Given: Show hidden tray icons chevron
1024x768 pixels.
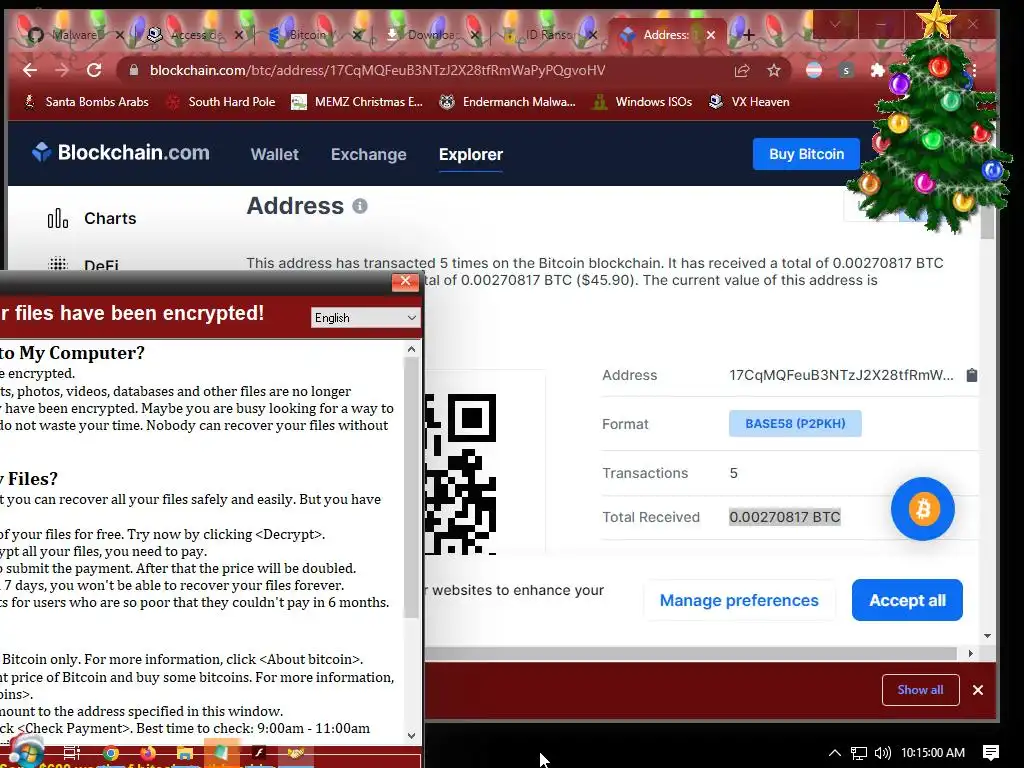Looking at the screenshot, I should [835, 752].
